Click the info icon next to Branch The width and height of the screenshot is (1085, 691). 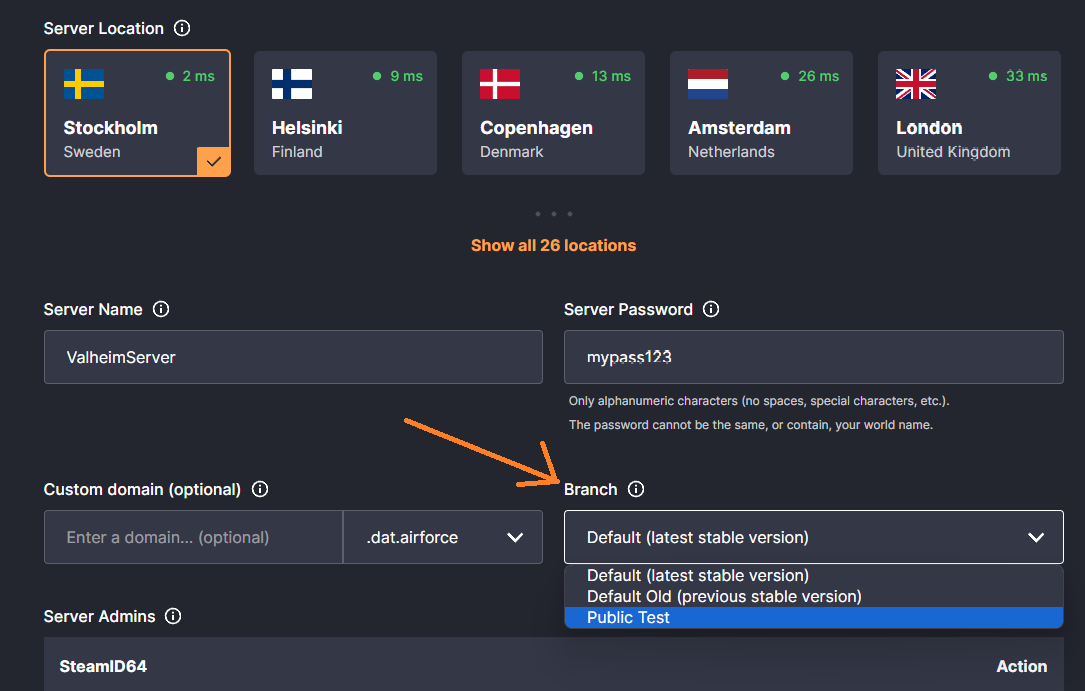[636, 490]
